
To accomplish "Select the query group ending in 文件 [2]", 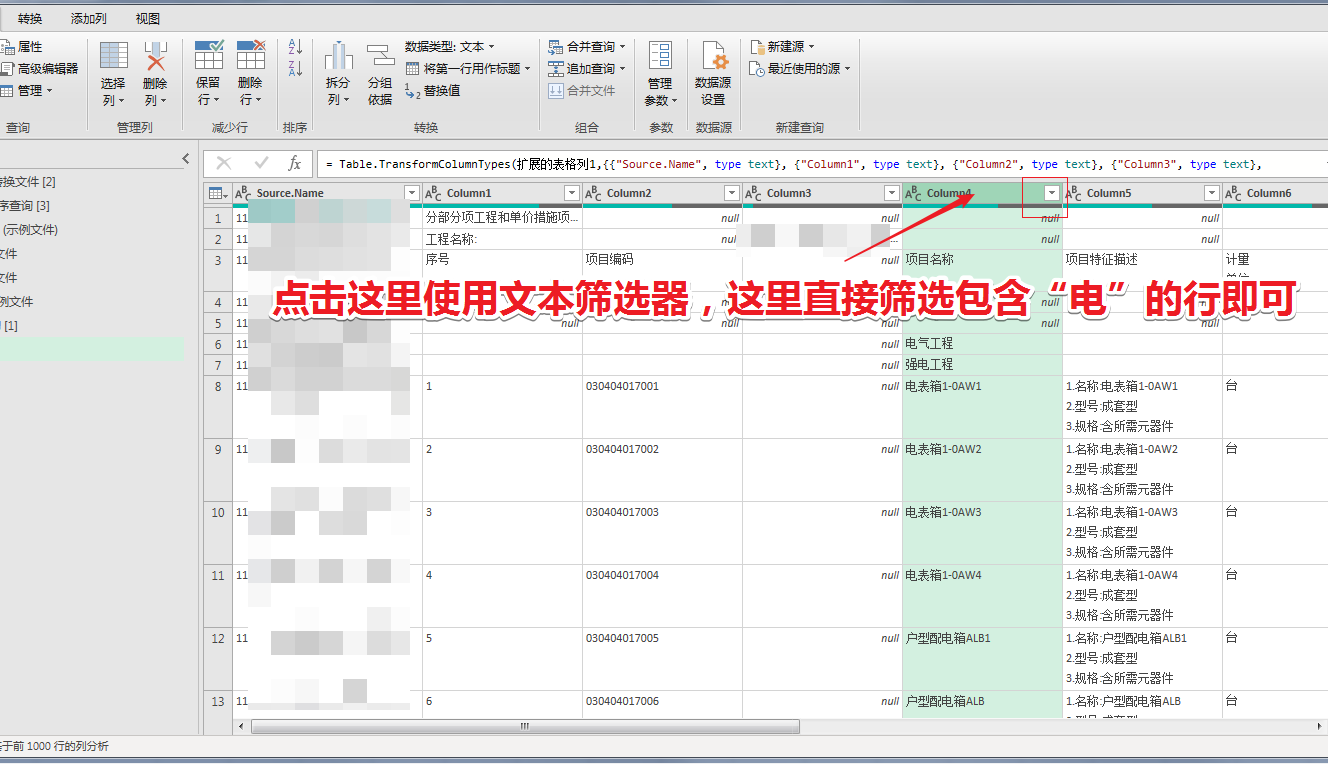I will [x=28, y=182].
